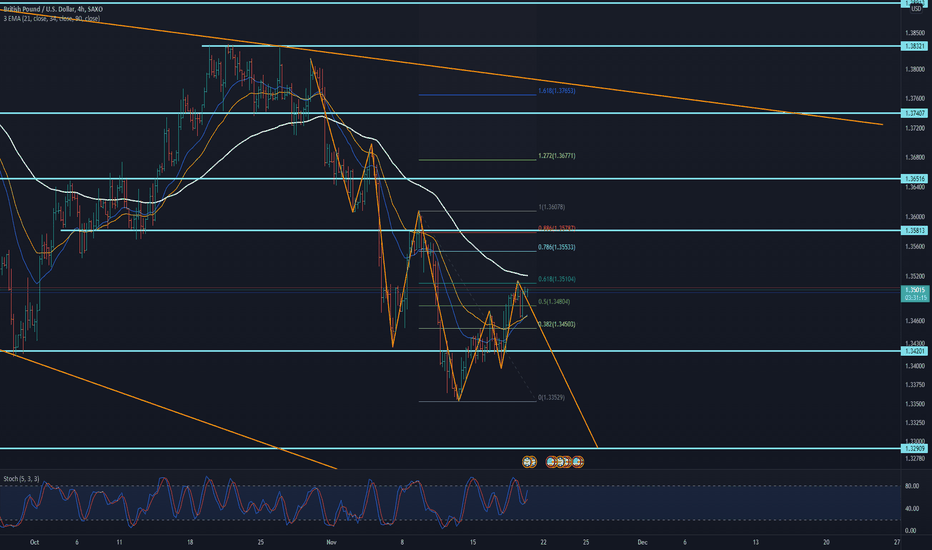Open the Stoch (5, 3, 3) indicator legend
The width and height of the screenshot is (932, 550).
[21, 479]
